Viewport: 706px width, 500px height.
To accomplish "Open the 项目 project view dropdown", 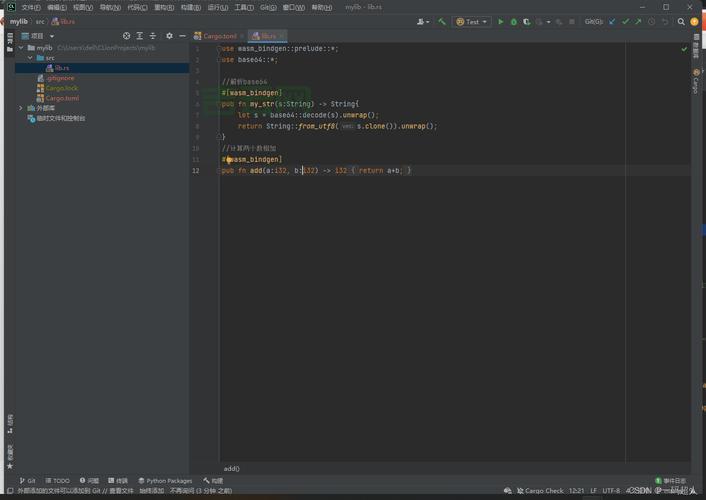I will tap(37, 36).
